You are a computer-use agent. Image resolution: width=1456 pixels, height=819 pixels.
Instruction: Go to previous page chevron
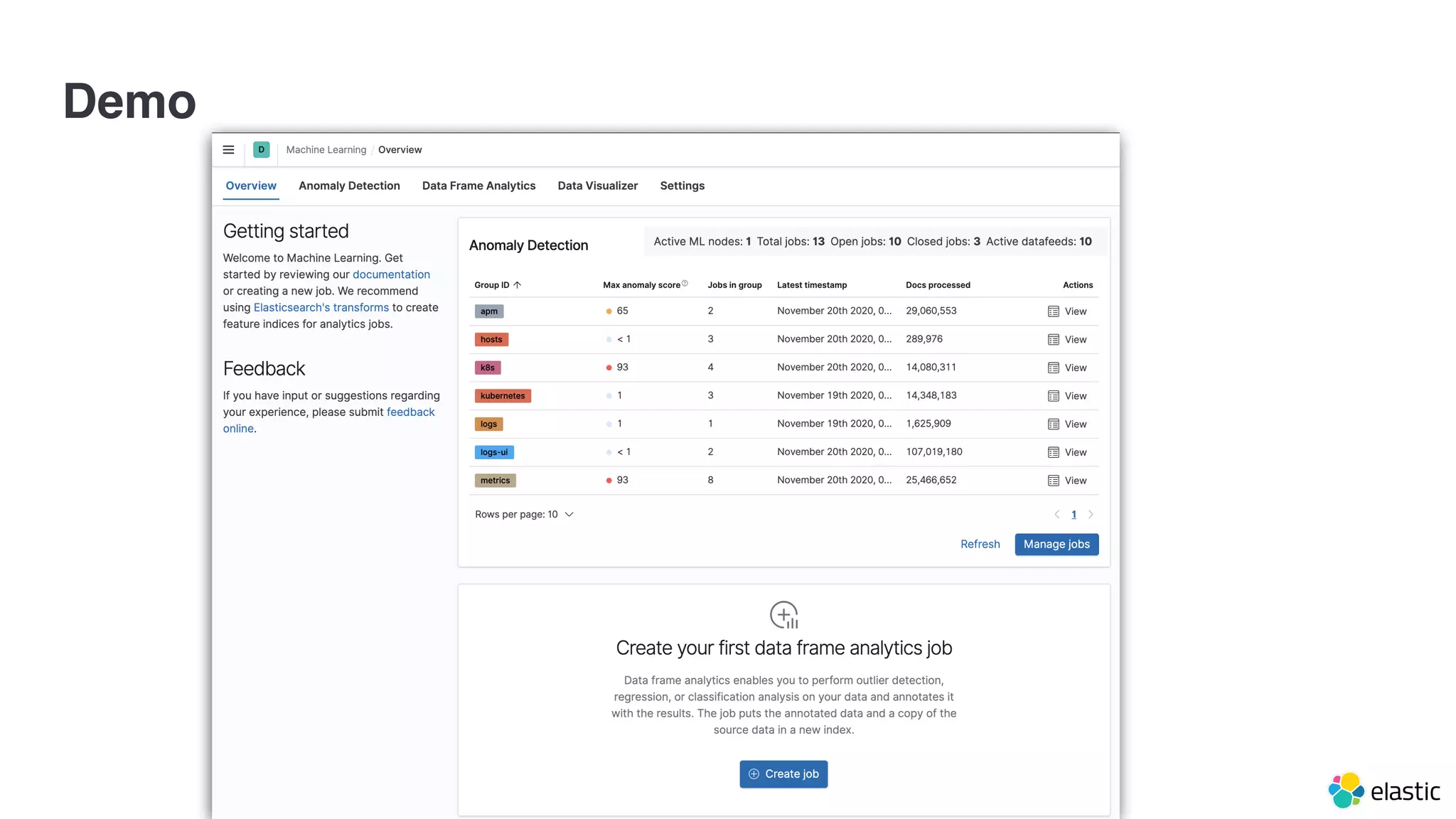pyautogui.click(x=1057, y=515)
